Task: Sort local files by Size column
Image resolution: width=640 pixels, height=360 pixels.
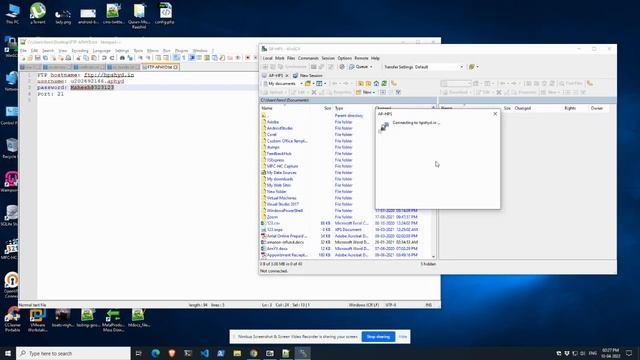Action: (327, 108)
